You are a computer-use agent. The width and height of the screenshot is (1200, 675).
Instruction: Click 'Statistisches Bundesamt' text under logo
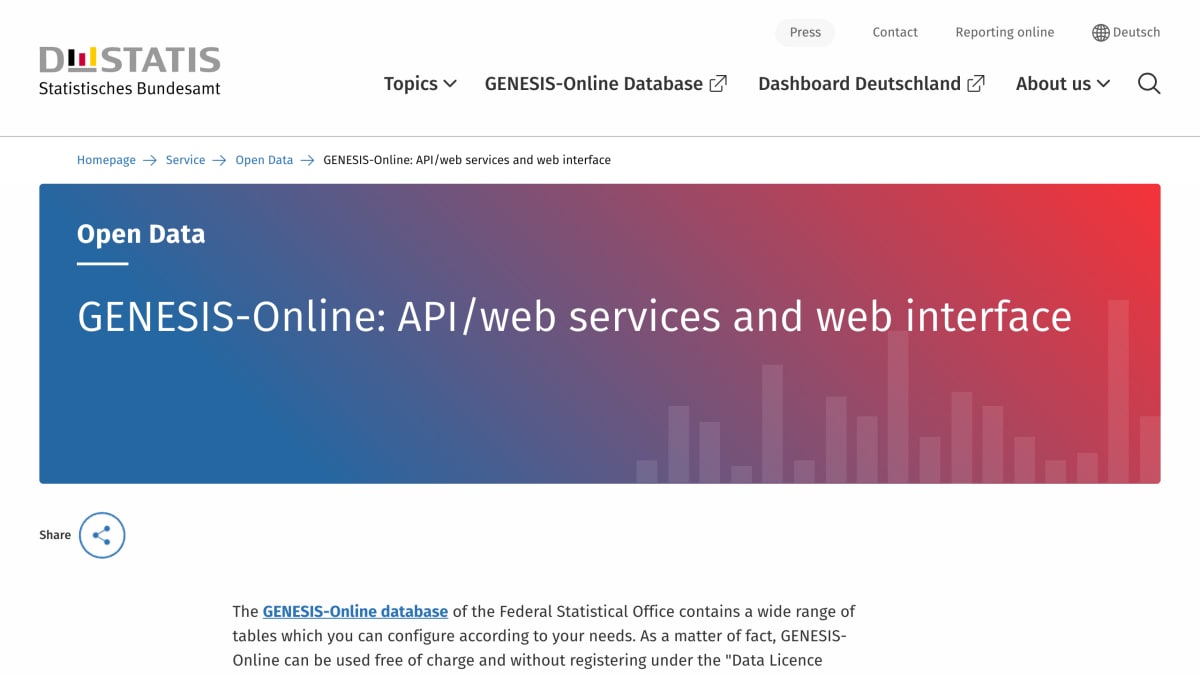pyautogui.click(x=130, y=88)
